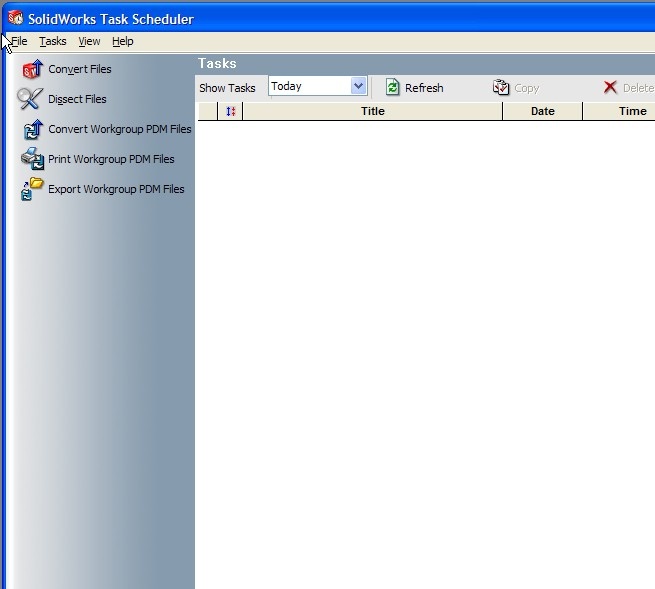Image resolution: width=655 pixels, height=589 pixels.
Task: Click the Copy button label
Action: point(527,88)
